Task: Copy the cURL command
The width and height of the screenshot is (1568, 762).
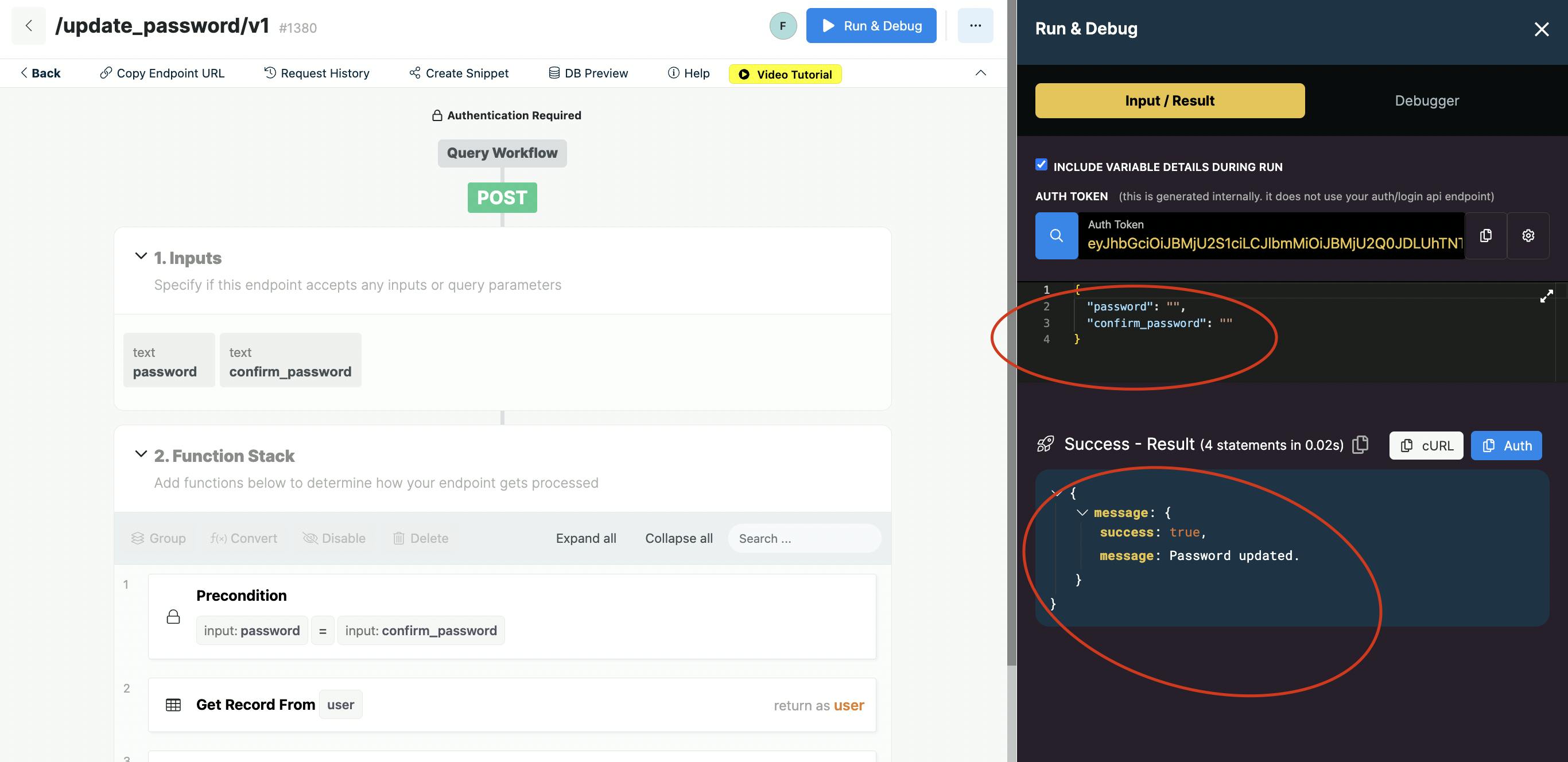Action: (x=1426, y=445)
